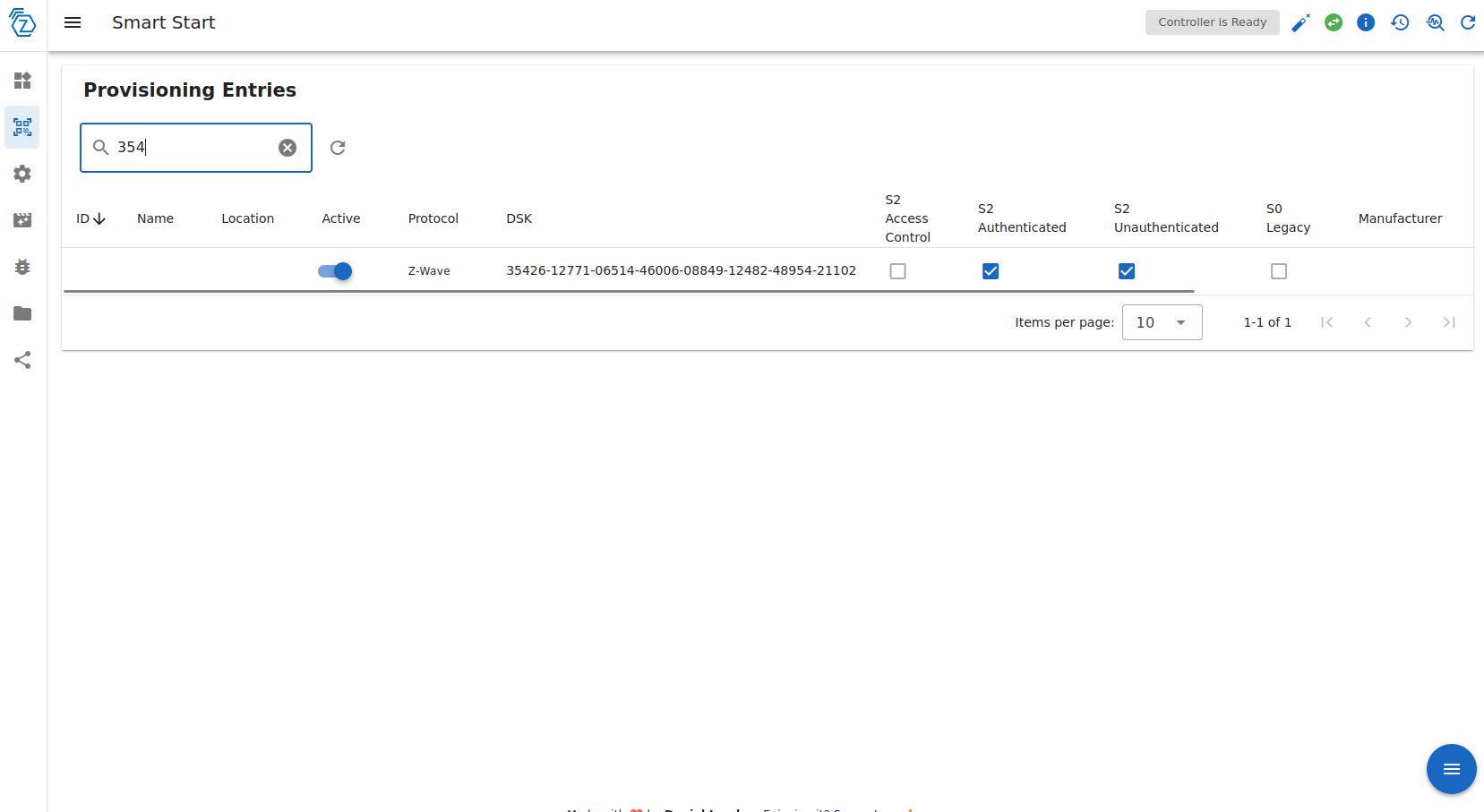The image size is (1484, 812).
Task: Open the hamburger navigation menu
Action: (73, 22)
